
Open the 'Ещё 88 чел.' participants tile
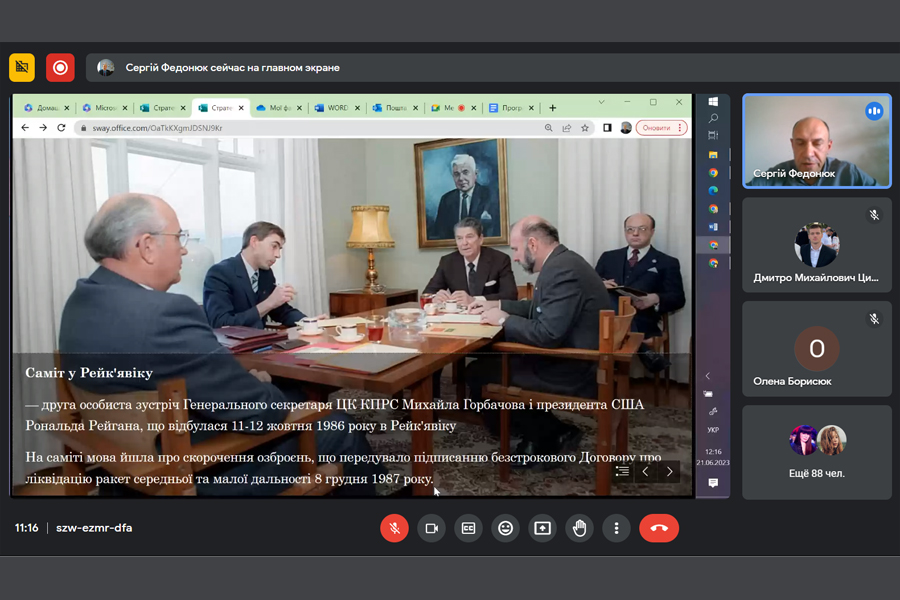tap(817, 452)
